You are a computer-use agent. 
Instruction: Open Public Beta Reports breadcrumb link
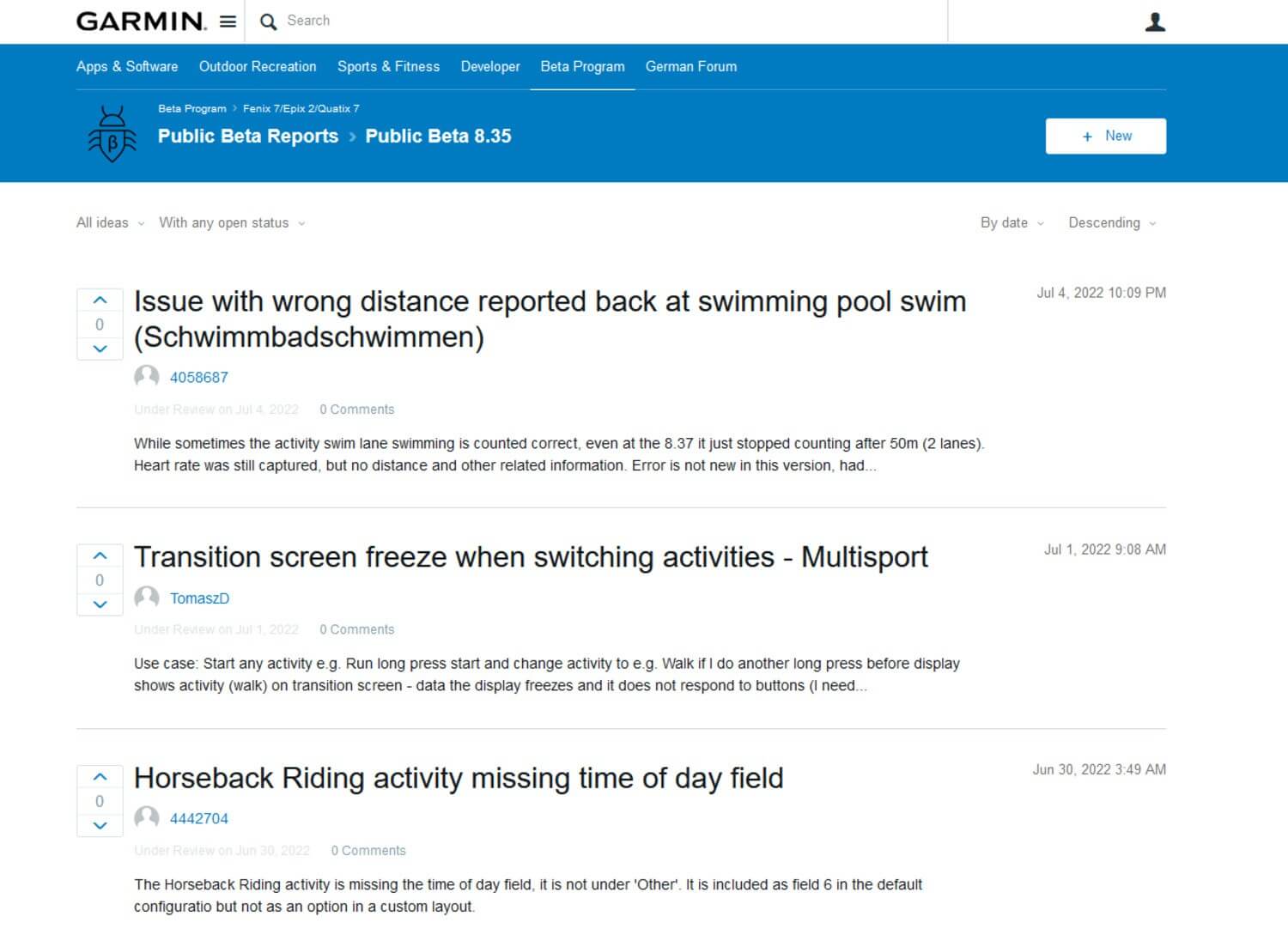coord(247,136)
